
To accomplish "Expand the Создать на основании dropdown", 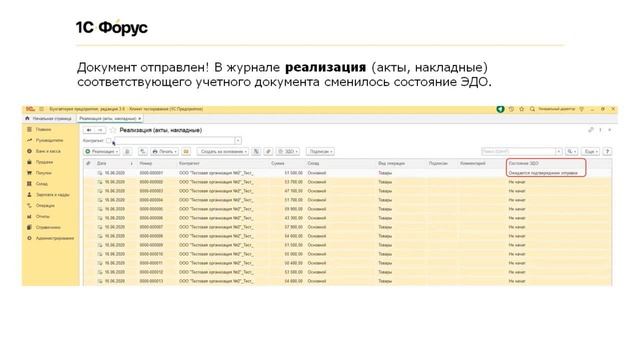I will (x=223, y=151).
